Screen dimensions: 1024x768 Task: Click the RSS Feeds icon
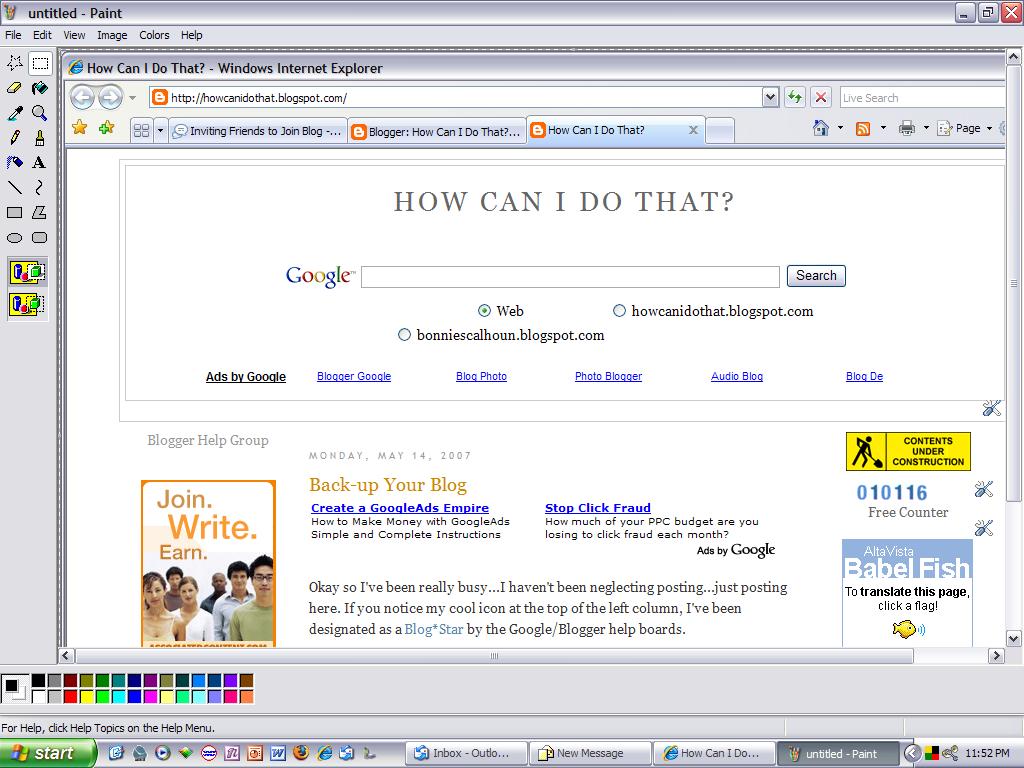coord(863,129)
